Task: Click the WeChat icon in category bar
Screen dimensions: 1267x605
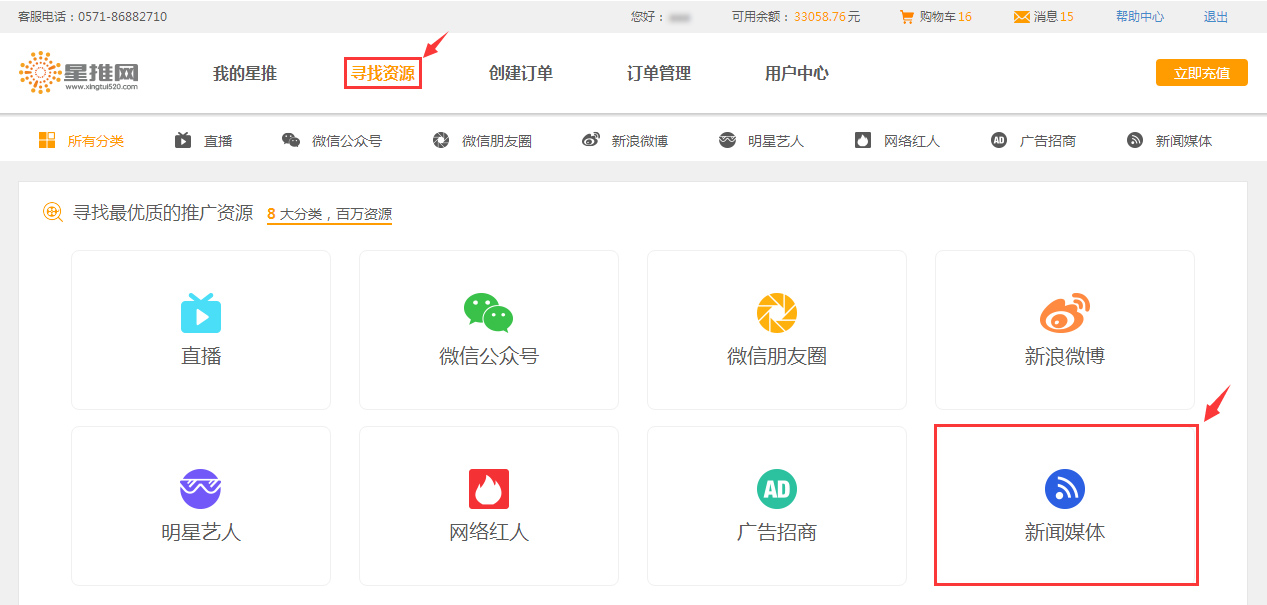Action: tap(291, 140)
